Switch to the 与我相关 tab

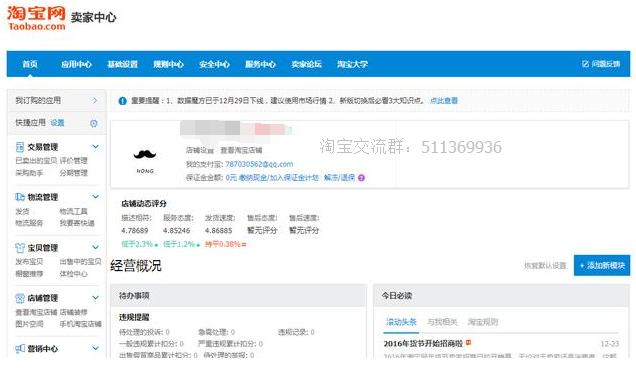click(442, 322)
